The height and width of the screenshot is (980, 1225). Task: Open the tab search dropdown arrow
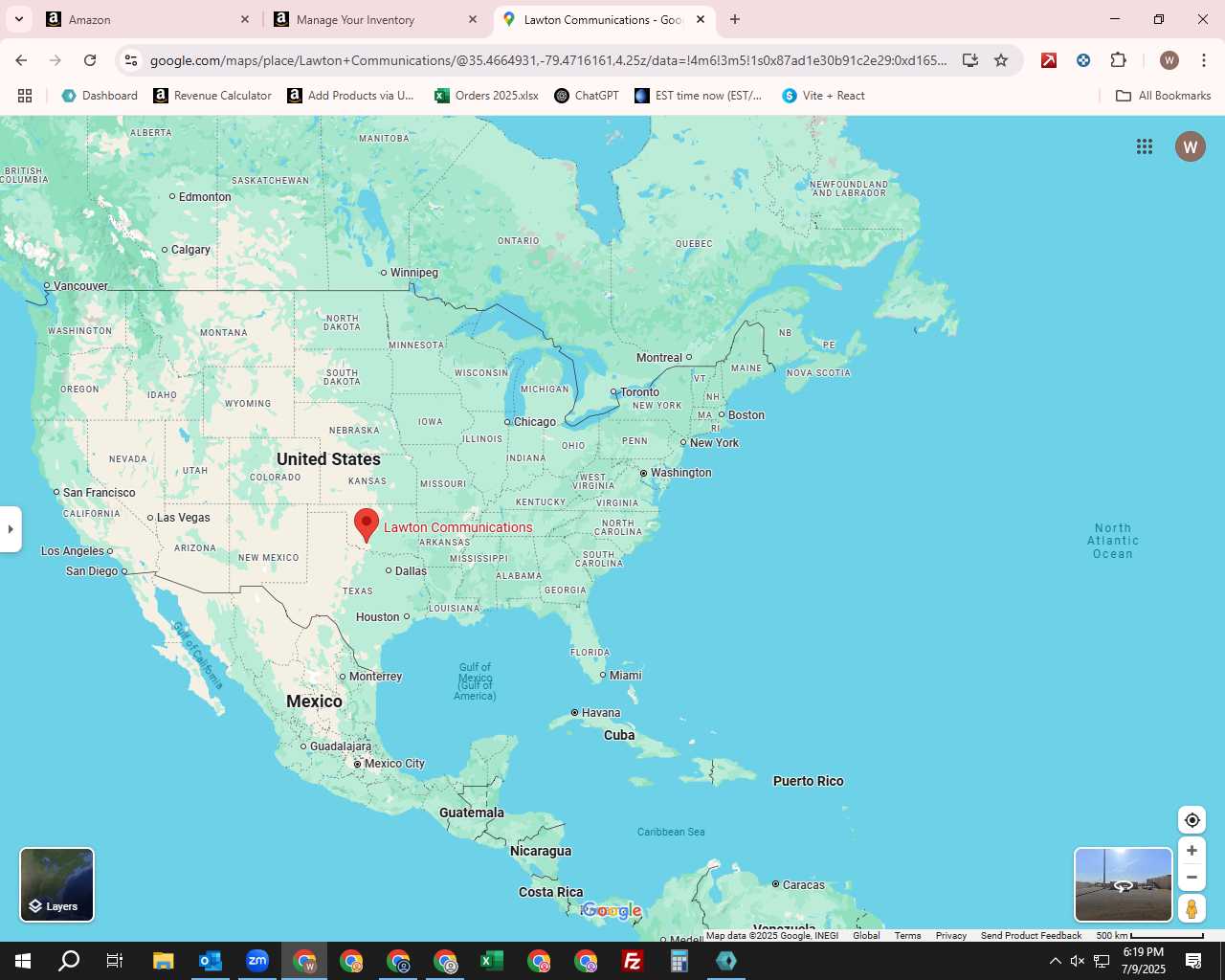(x=19, y=19)
